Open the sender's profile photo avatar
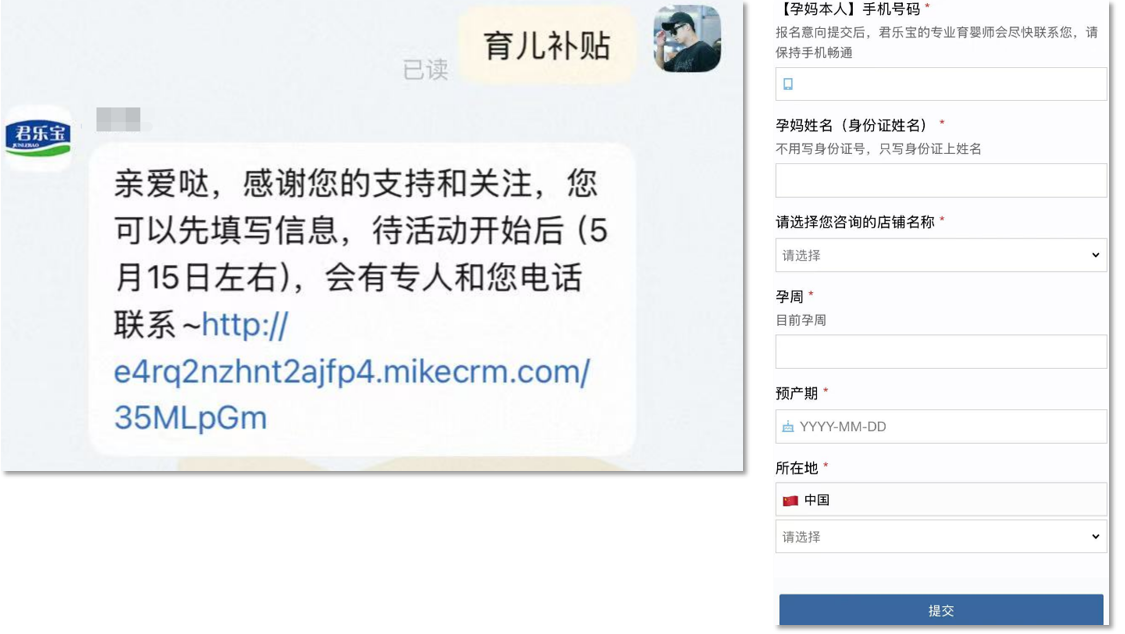 687,39
